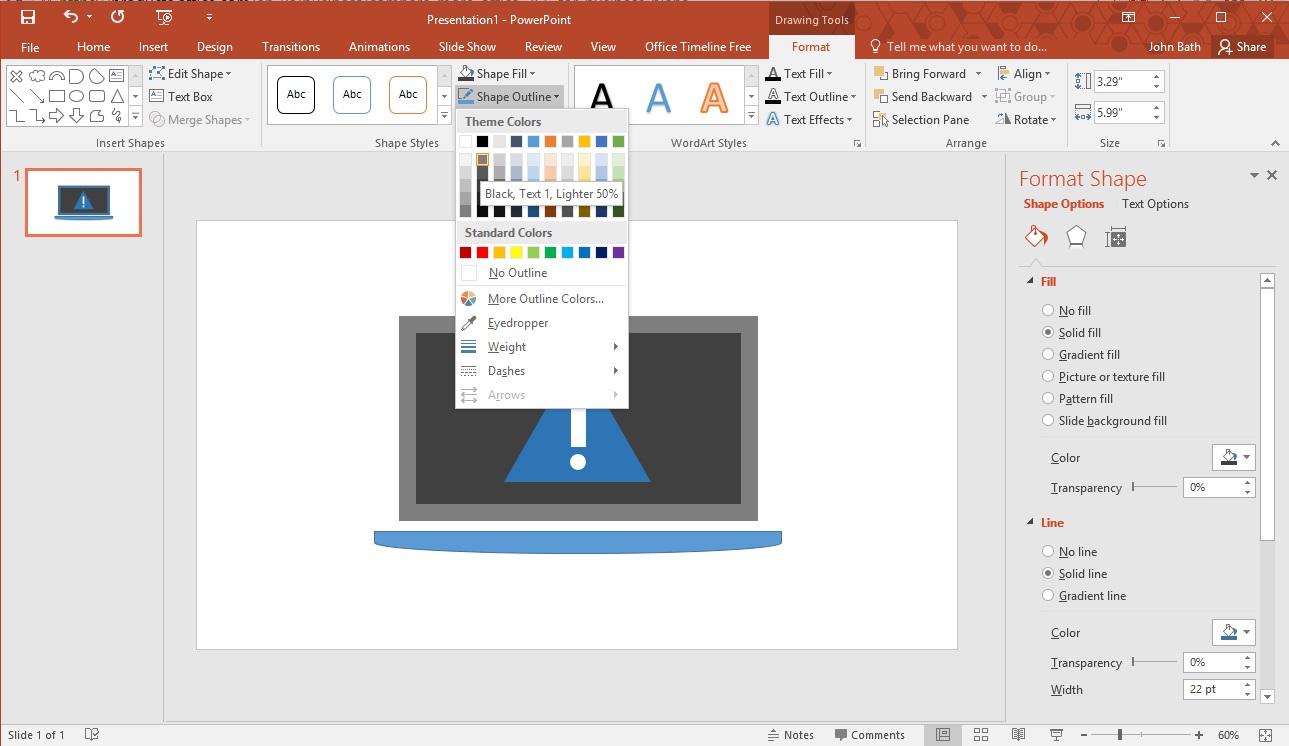Viewport: 1289px width, 746px height.
Task: Select the slide thumbnail in the panel
Action: 83,201
